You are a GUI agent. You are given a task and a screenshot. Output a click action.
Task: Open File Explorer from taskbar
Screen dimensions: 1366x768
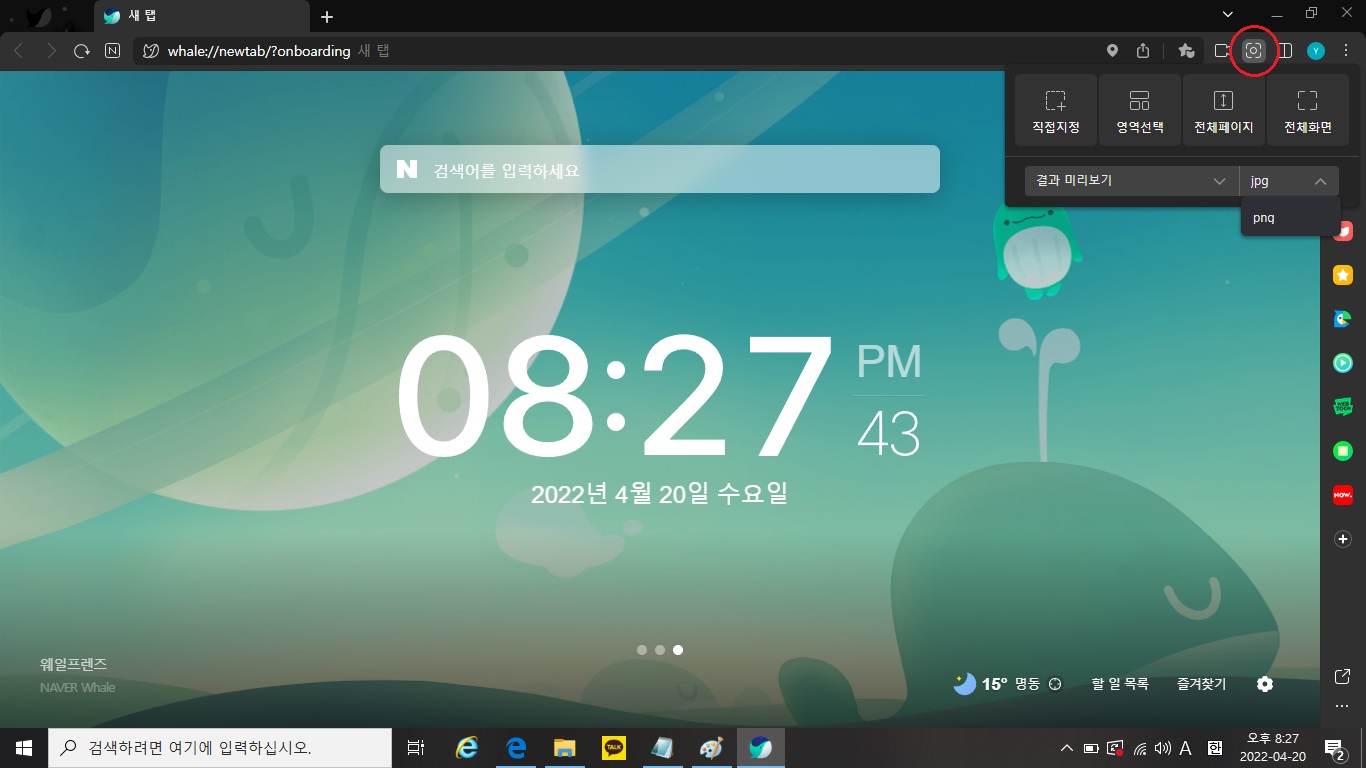565,748
